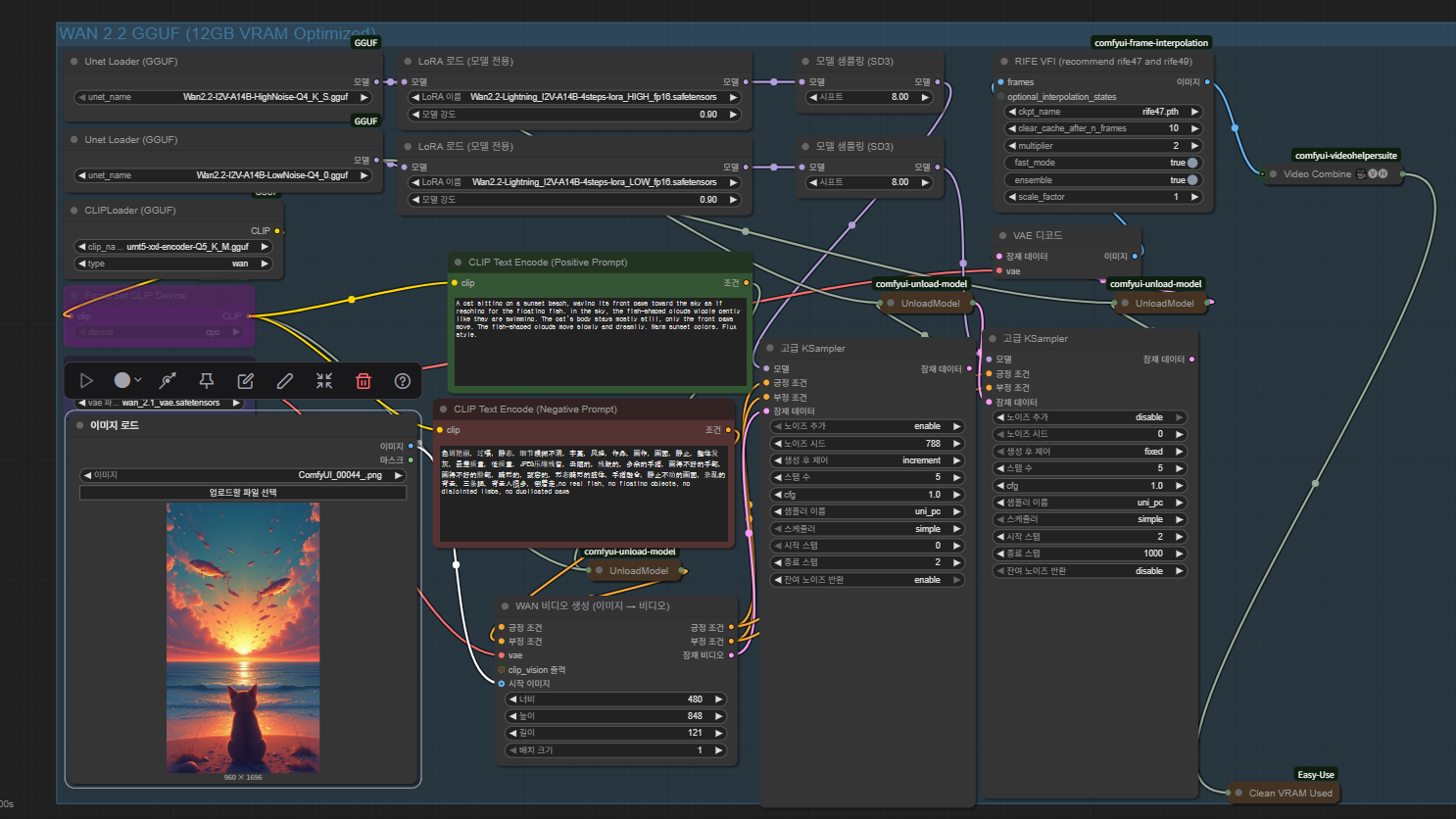This screenshot has height=819, width=1456.
Task: Open node help question mark icon
Action: click(x=403, y=380)
